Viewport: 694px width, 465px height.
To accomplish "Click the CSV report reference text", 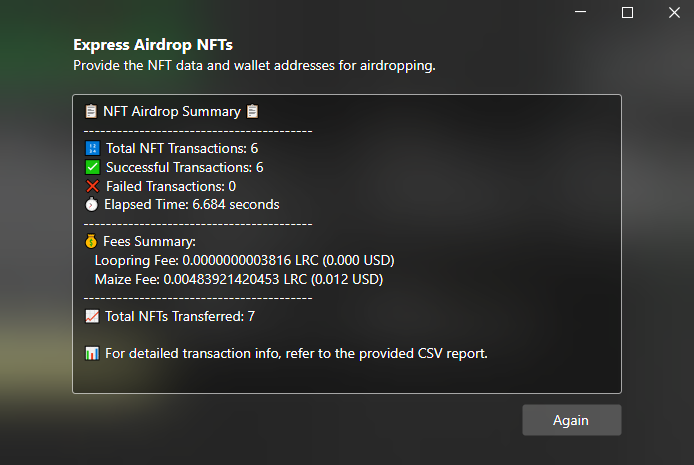I will point(296,354).
